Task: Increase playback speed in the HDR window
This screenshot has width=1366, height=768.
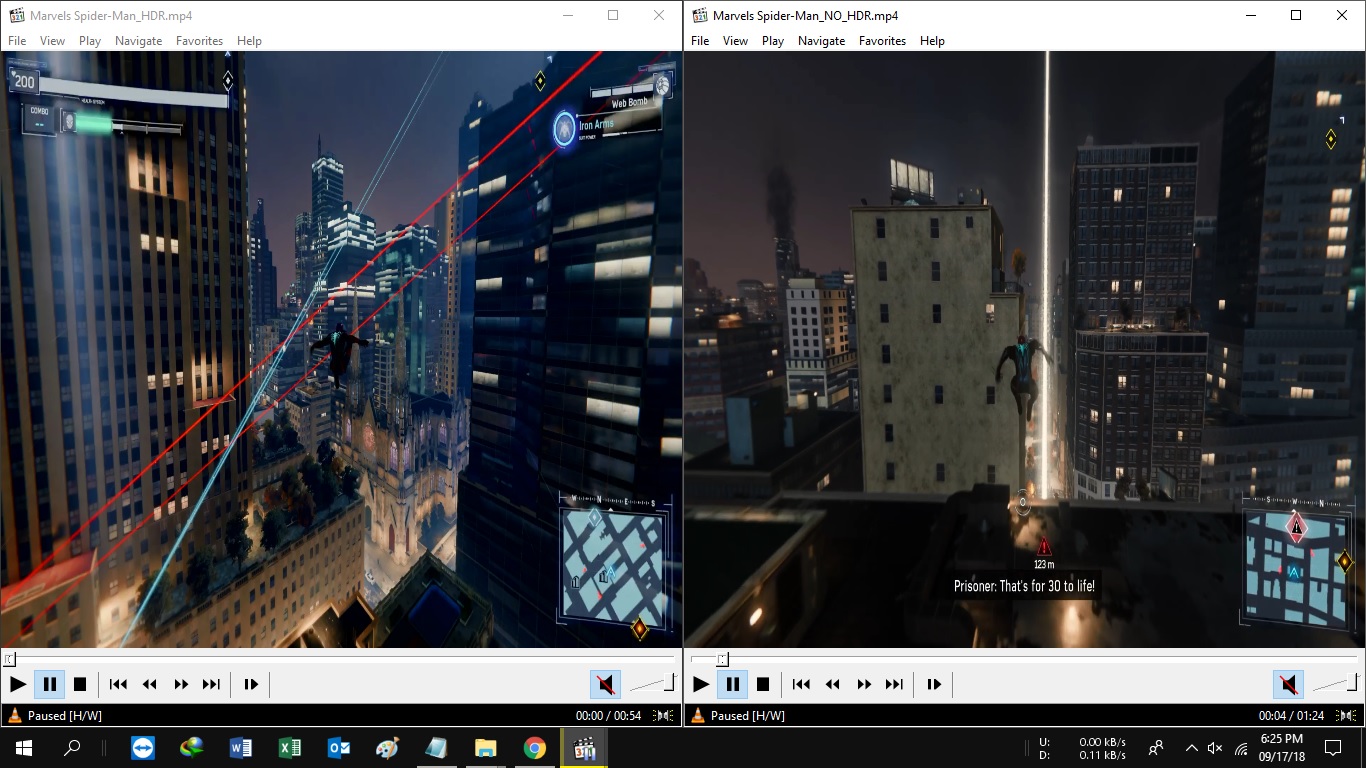Action: 180,685
